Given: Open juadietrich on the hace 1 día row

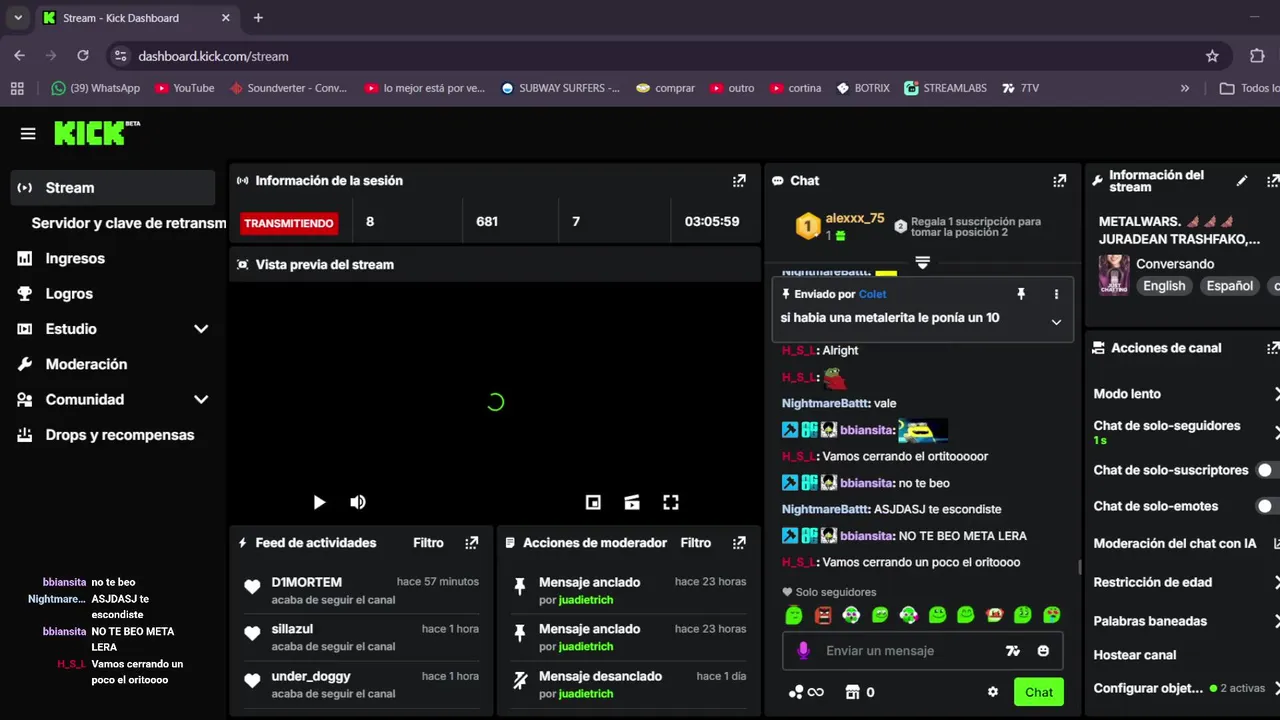Looking at the screenshot, I should 586,694.
